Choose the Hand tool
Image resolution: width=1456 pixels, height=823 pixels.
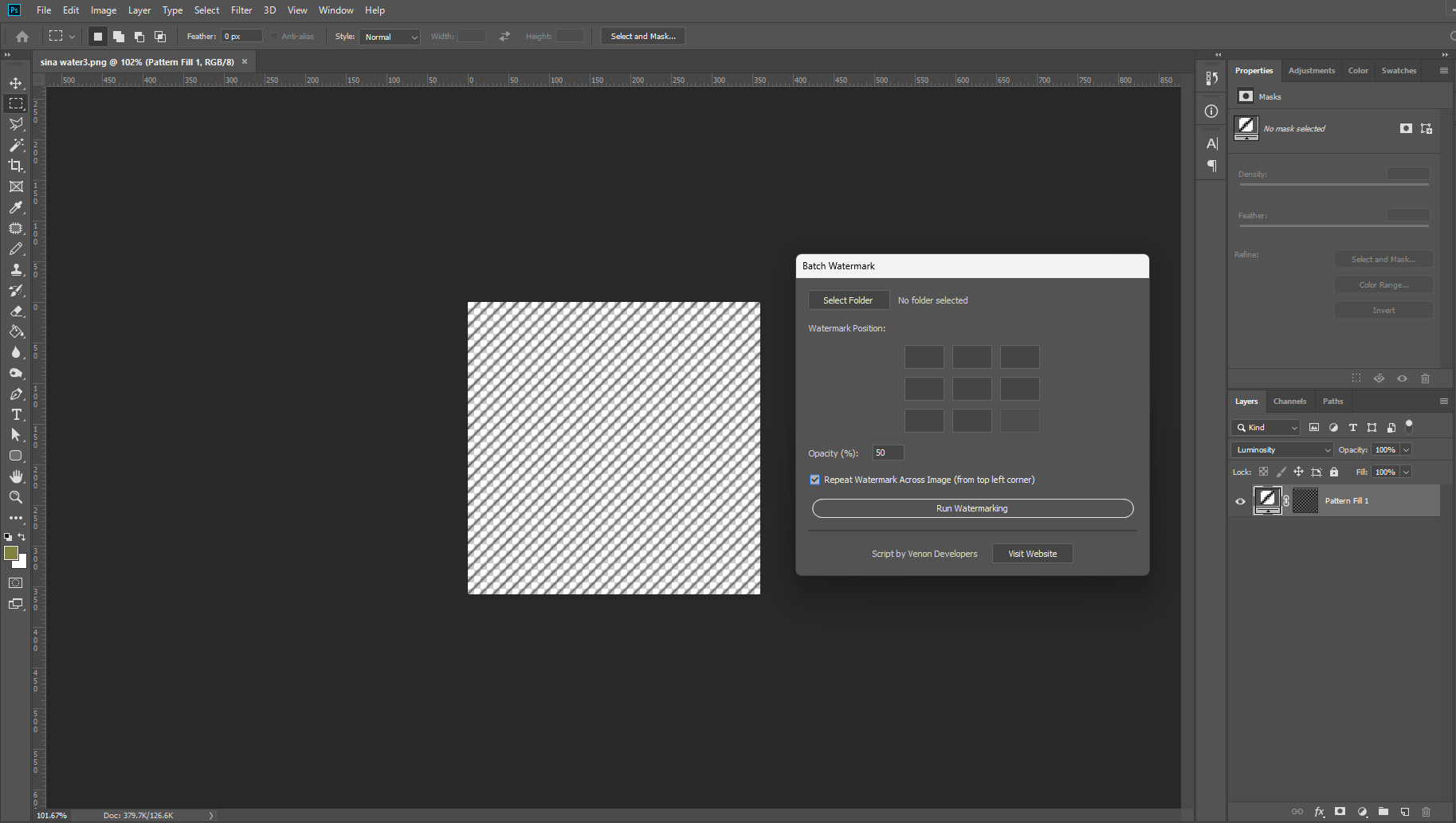pyautogui.click(x=16, y=476)
